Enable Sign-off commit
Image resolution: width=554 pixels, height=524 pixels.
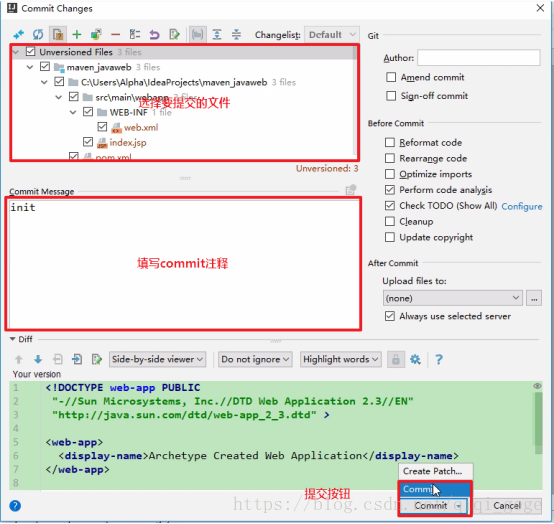(x=391, y=96)
